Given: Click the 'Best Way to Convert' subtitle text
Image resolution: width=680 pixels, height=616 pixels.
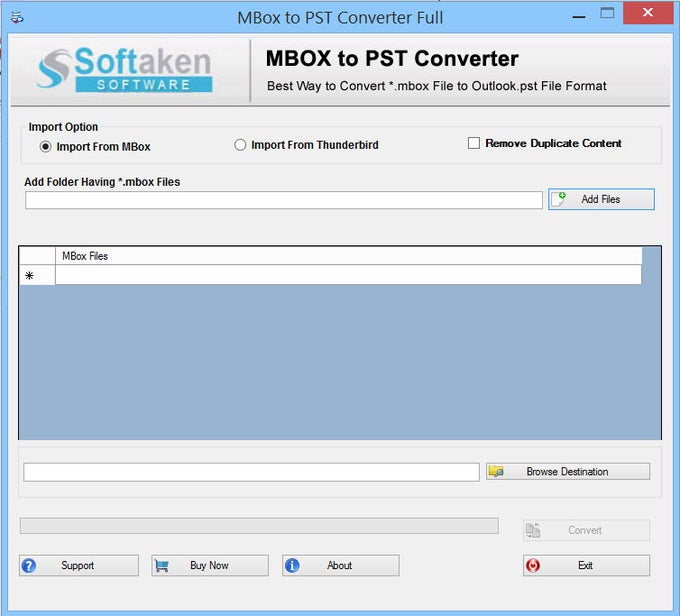Looking at the screenshot, I should click(x=437, y=86).
